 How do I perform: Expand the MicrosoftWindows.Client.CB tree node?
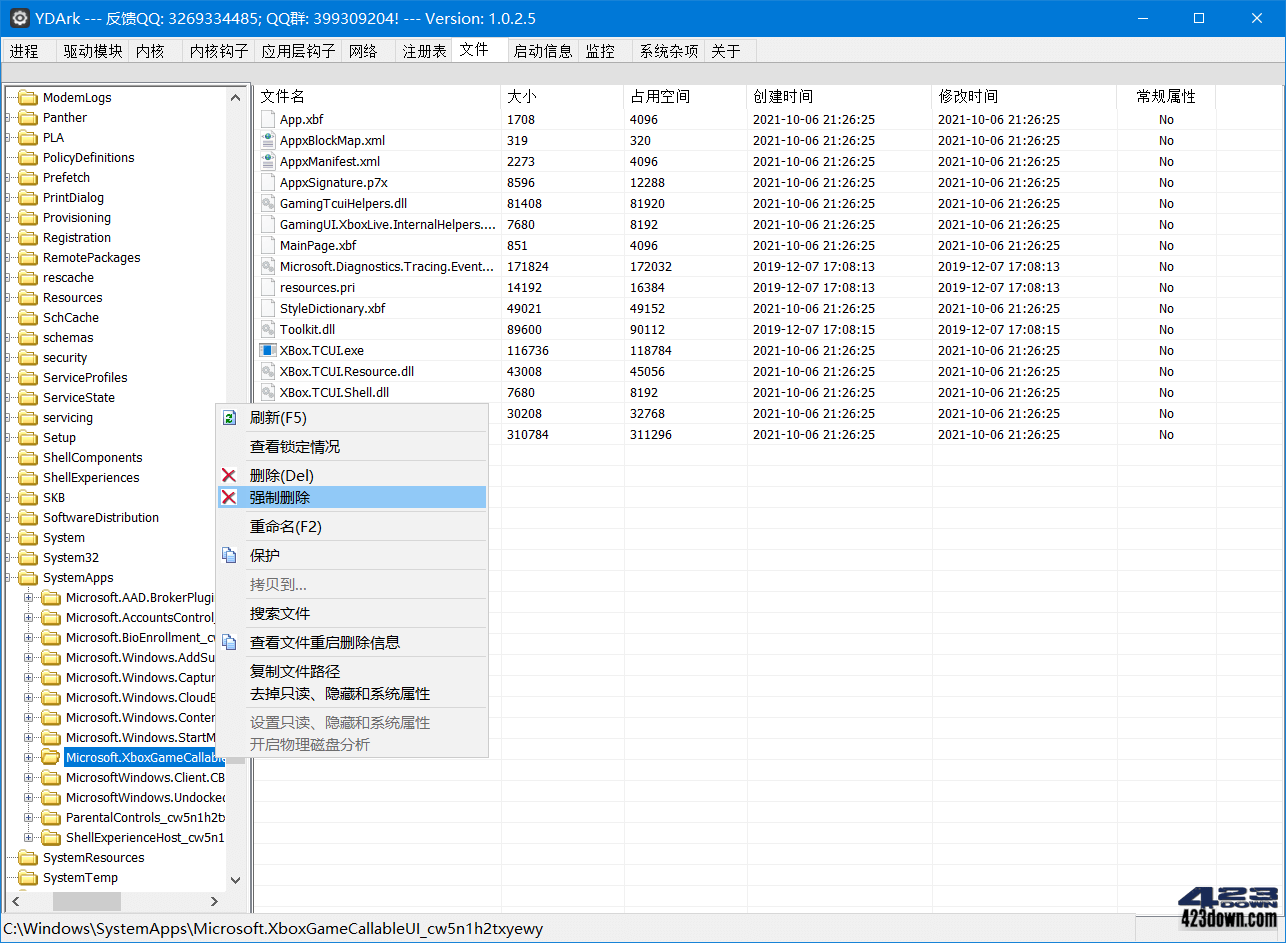pyautogui.click(x=30, y=777)
